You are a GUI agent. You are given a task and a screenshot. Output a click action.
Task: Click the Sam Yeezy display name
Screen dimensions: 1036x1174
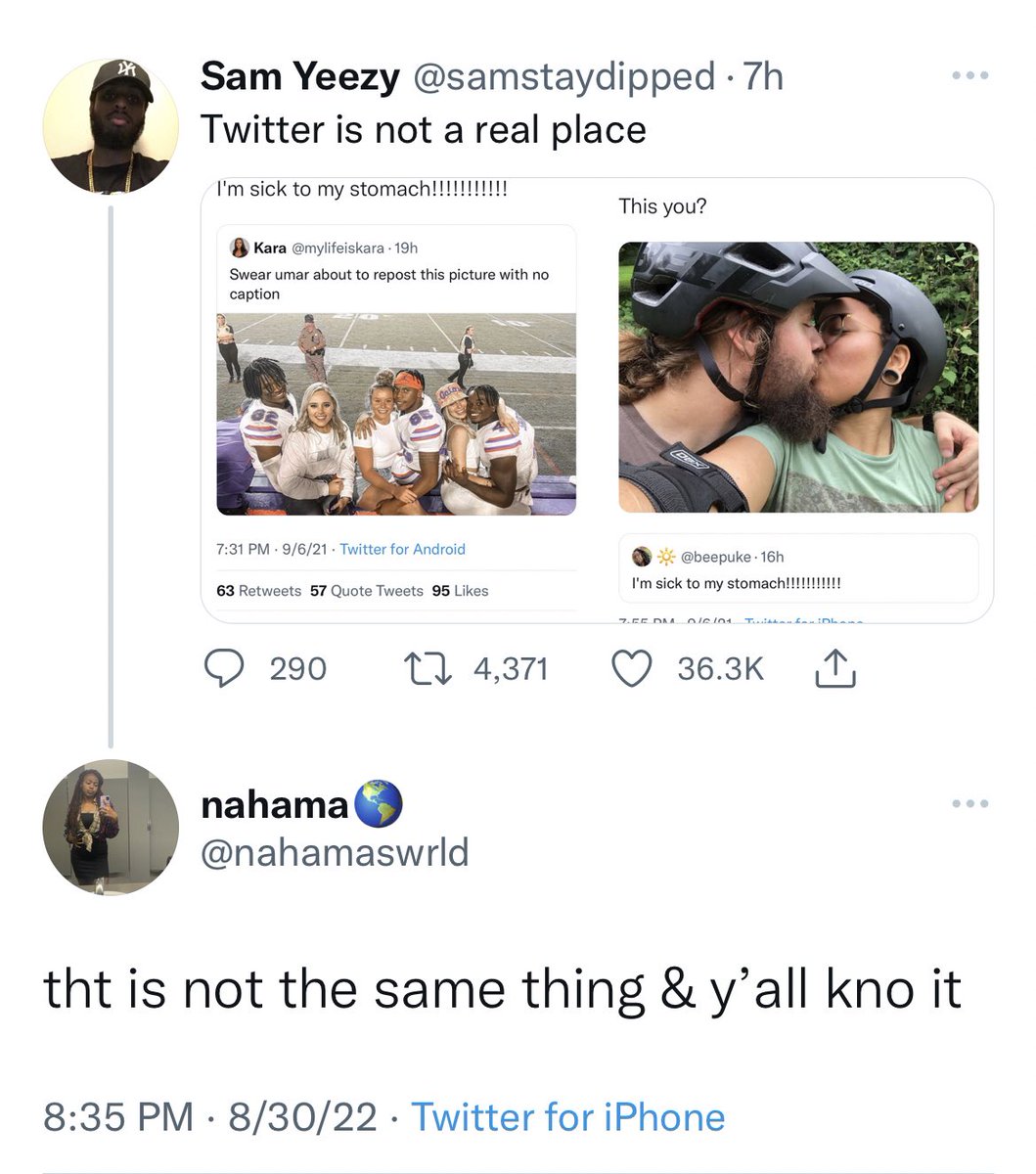click(x=299, y=77)
